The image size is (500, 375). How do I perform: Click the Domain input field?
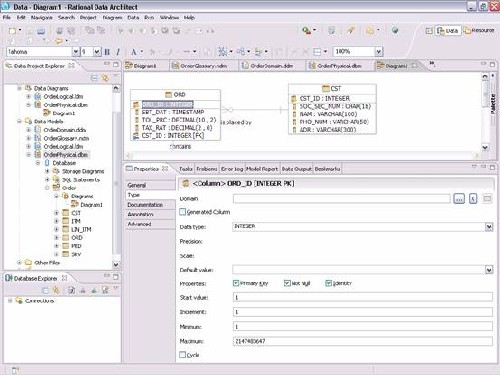click(x=342, y=199)
